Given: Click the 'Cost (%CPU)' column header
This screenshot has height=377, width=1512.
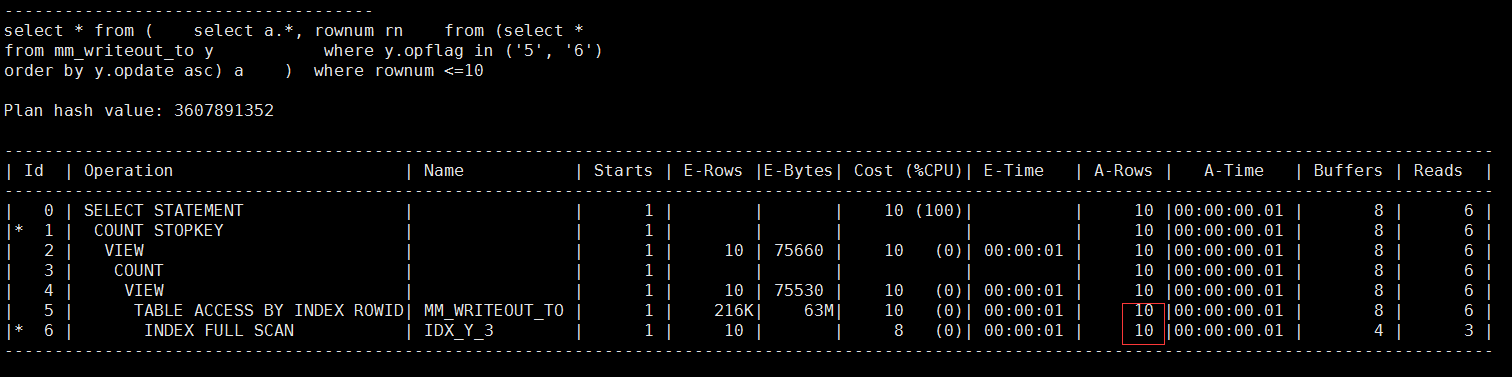Looking at the screenshot, I should tap(908, 171).
